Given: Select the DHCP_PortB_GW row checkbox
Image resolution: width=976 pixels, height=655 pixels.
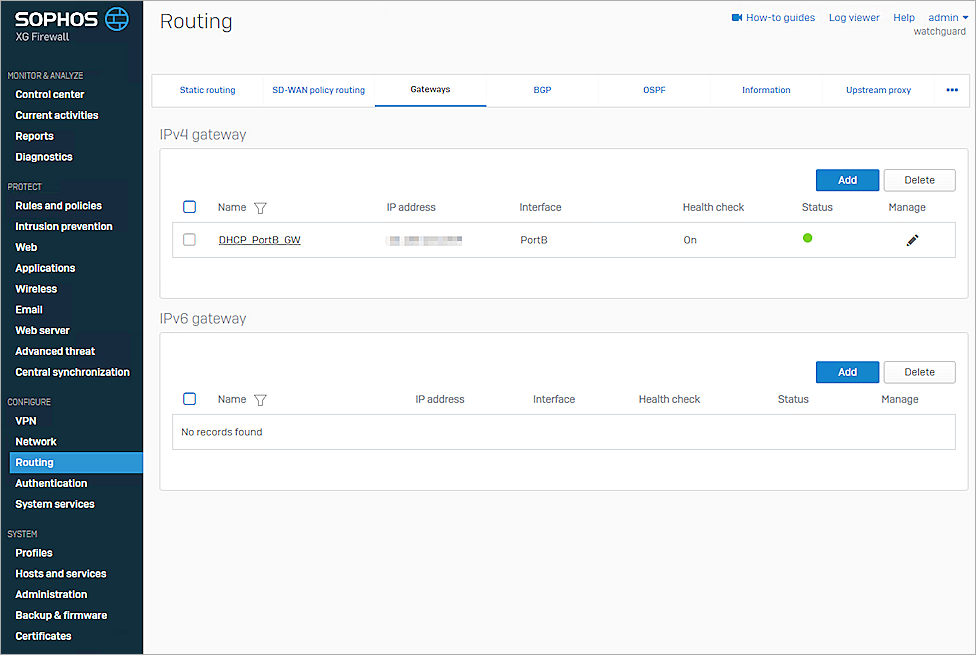Looking at the screenshot, I should (x=189, y=239).
